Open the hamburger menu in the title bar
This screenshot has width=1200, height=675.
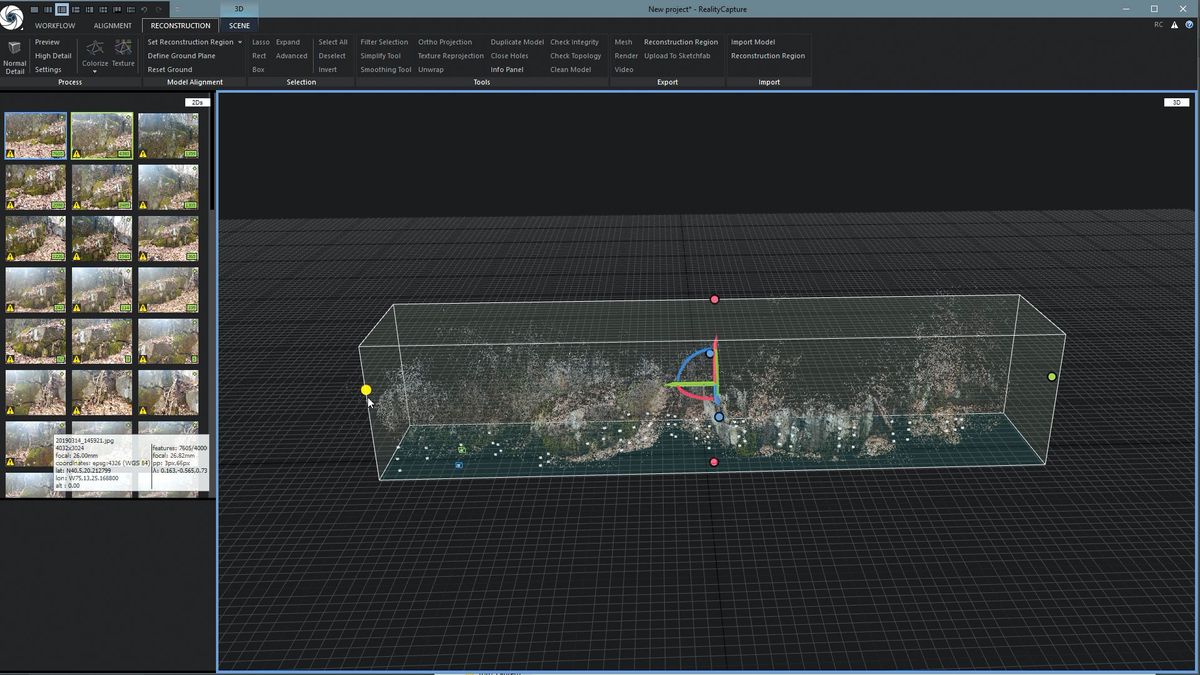[179, 9]
